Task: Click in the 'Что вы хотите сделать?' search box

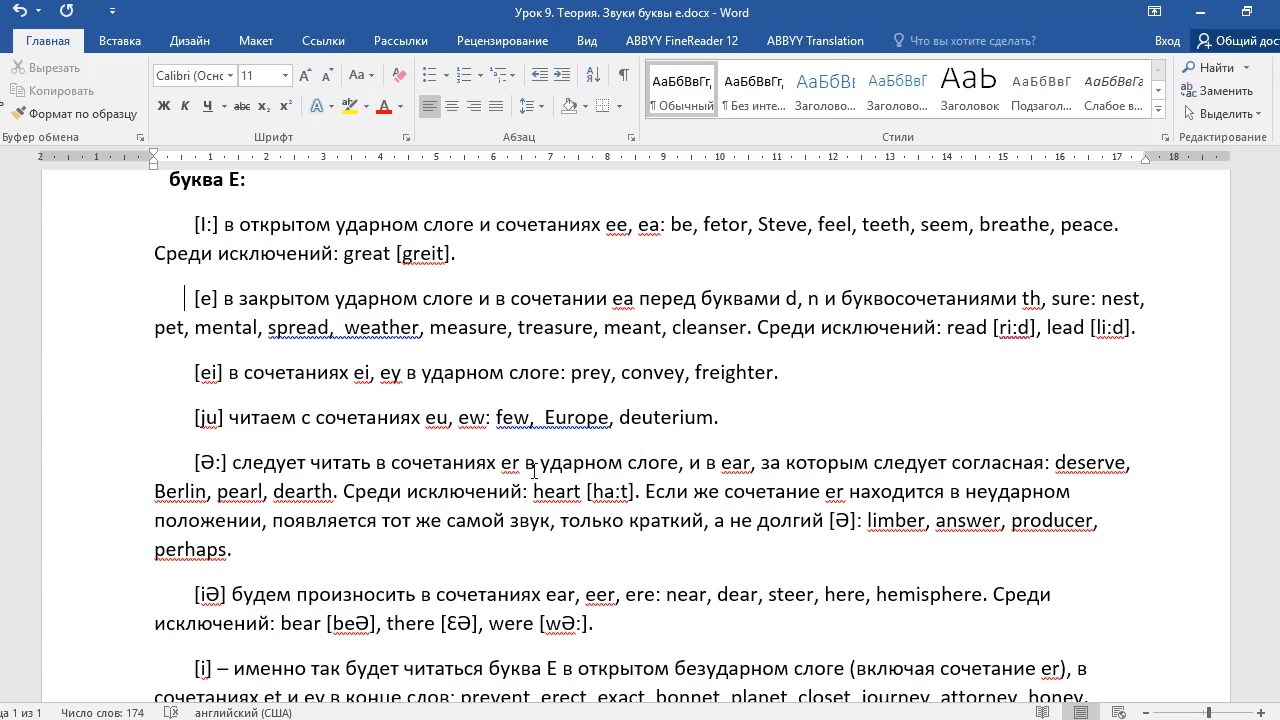Action: (x=972, y=41)
